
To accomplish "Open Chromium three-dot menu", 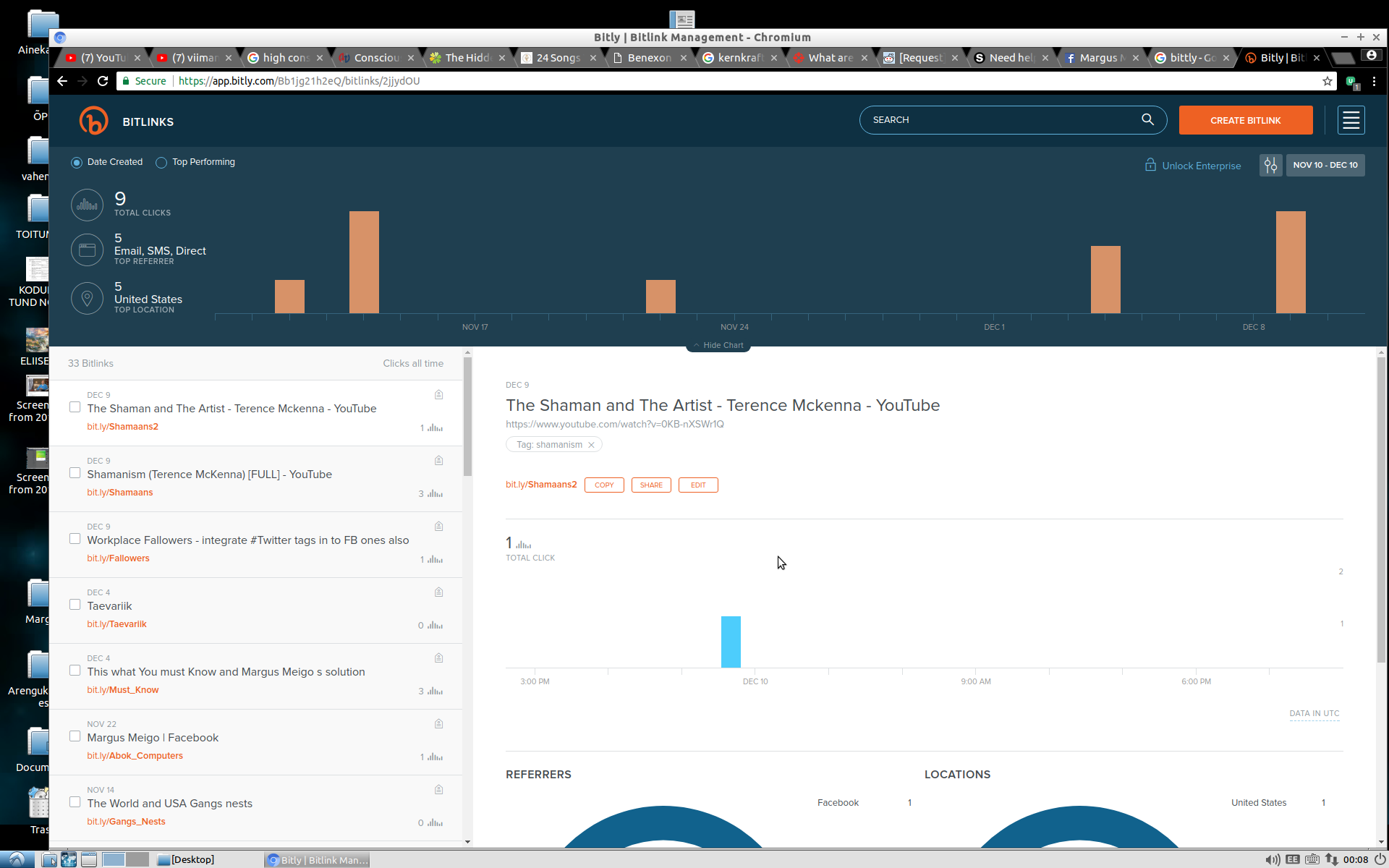I will tap(1374, 81).
